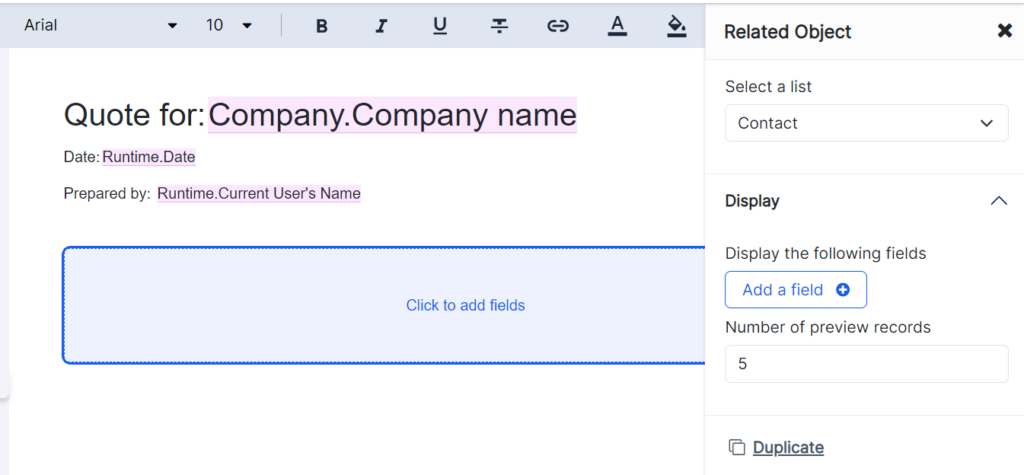The width and height of the screenshot is (1024, 475).
Task: Open the Select a list Contact dropdown
Action: (x=867, y=123)
